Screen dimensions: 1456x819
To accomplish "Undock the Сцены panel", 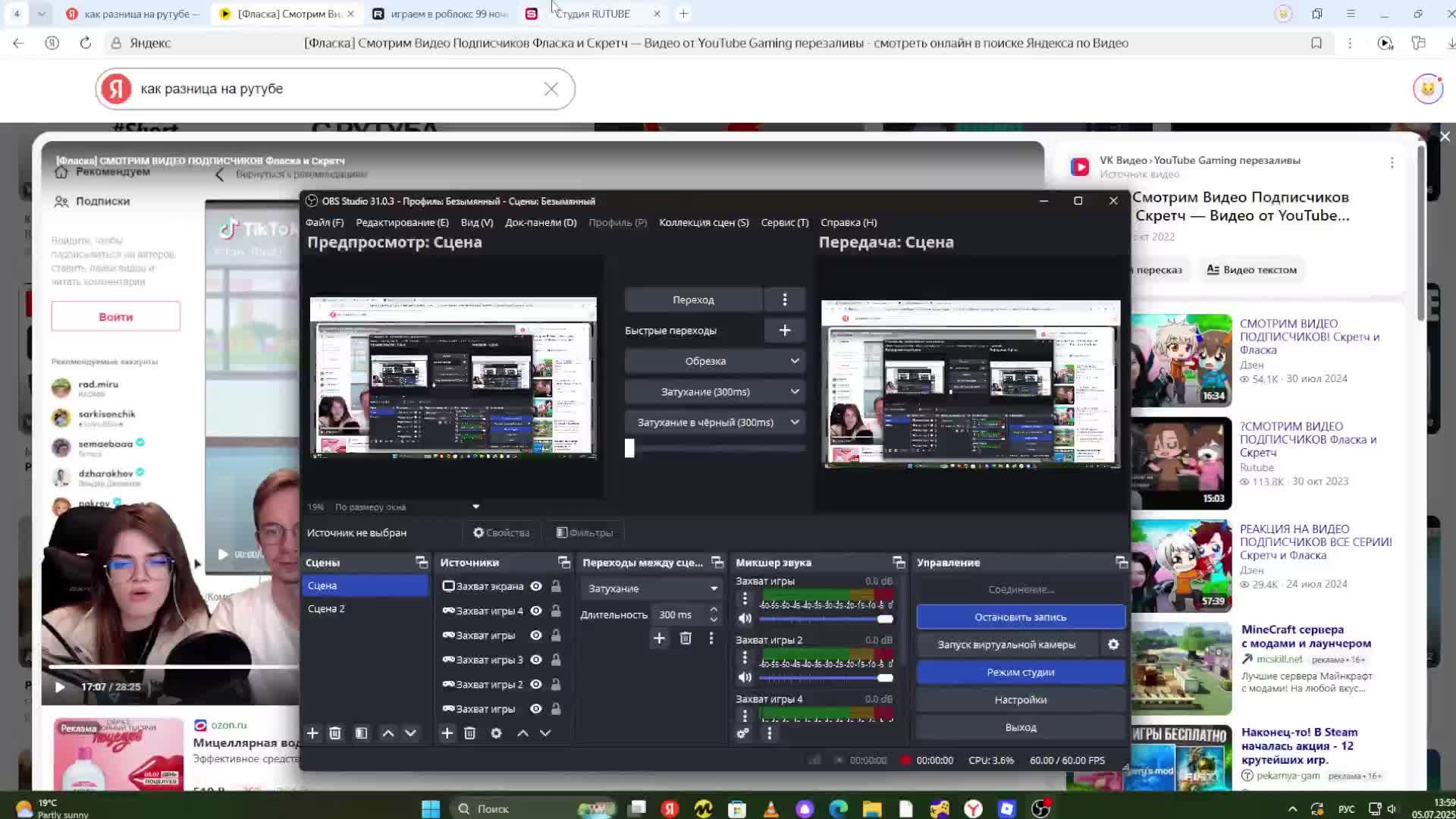I will (x=422, y=563).
